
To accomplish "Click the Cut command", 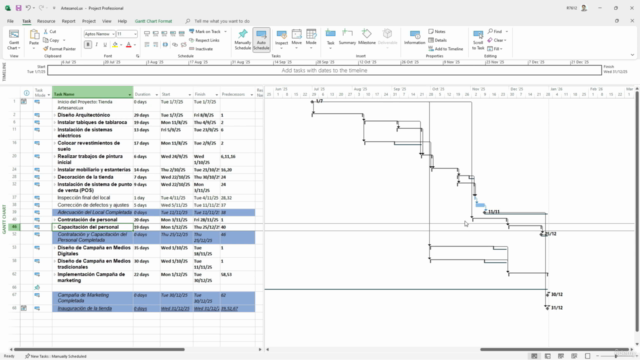I will point(50,31).
